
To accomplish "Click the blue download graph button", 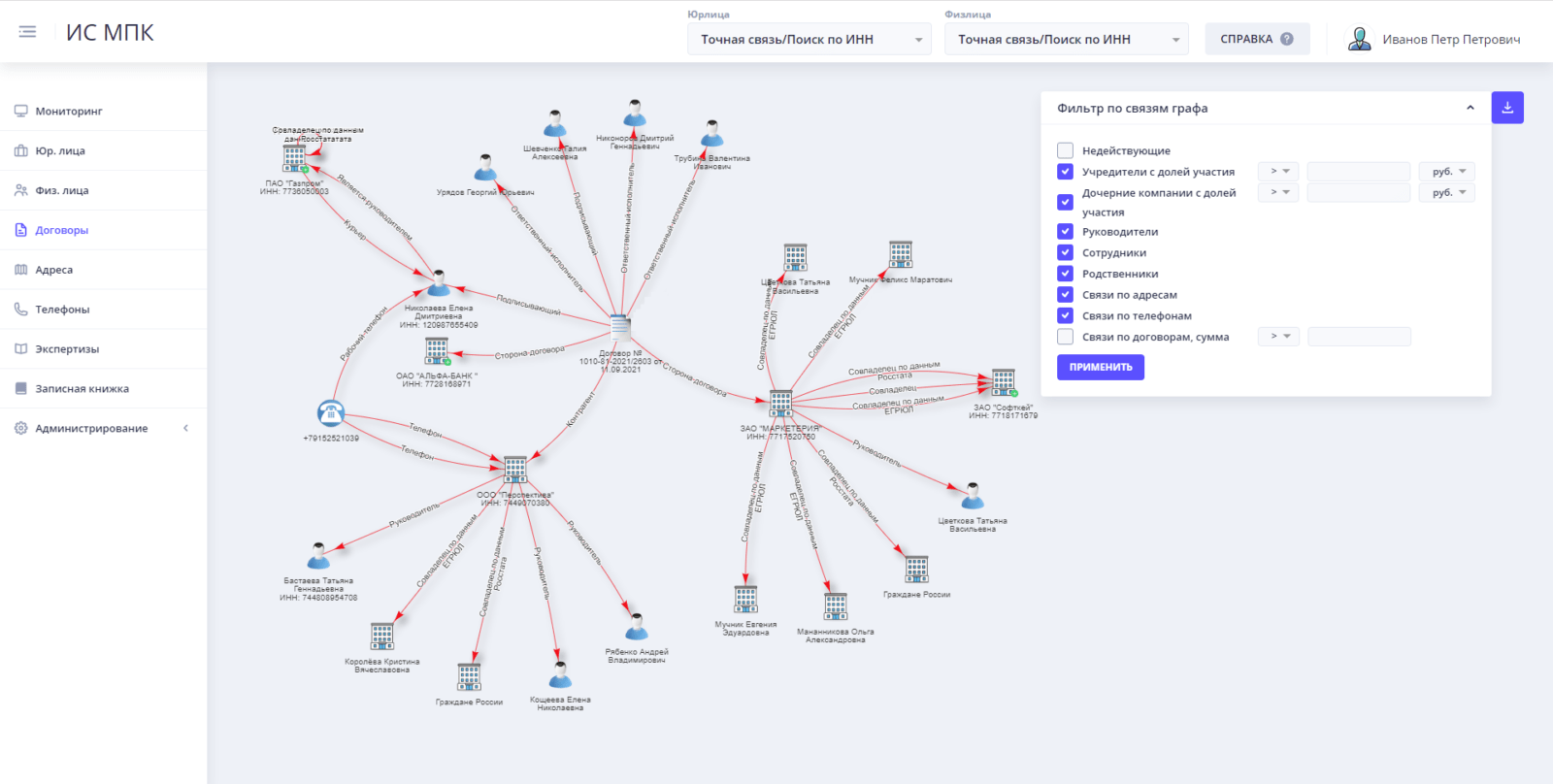I will tap(1507, 108).
